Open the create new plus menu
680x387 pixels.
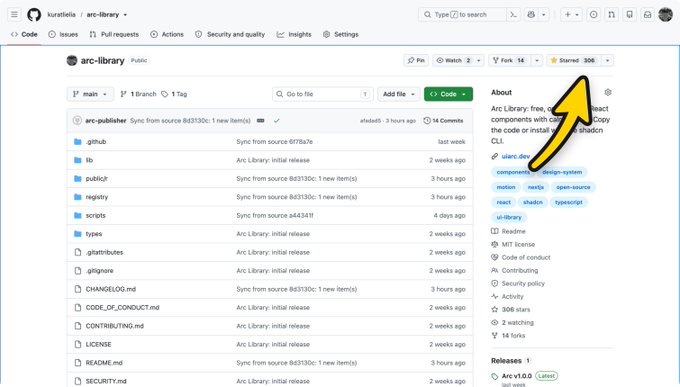tap(571, 14)
